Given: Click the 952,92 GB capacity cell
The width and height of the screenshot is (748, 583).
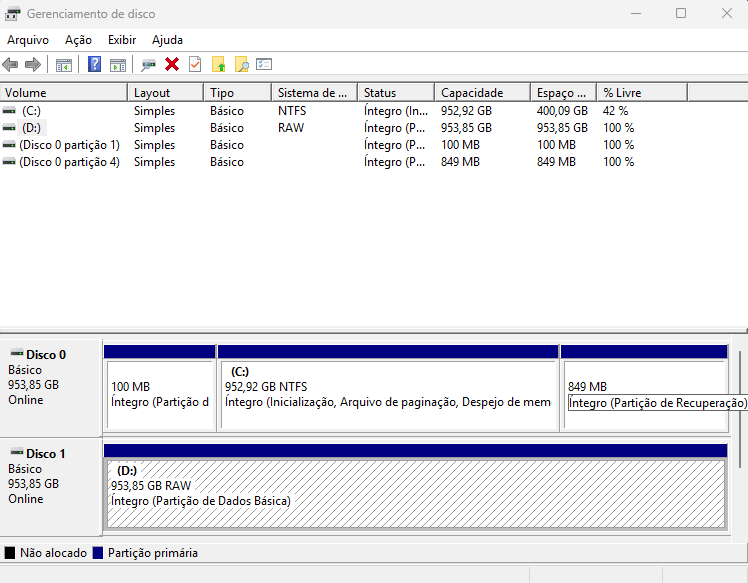Looking at the screenshot, I should coord(466,111).
